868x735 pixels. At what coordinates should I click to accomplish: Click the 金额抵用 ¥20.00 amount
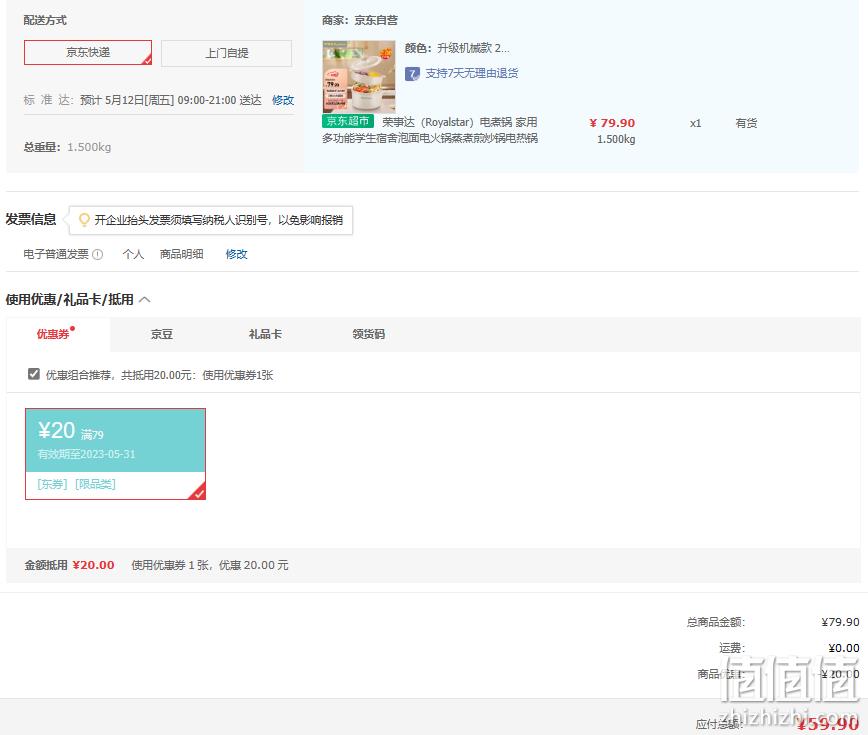94,565
